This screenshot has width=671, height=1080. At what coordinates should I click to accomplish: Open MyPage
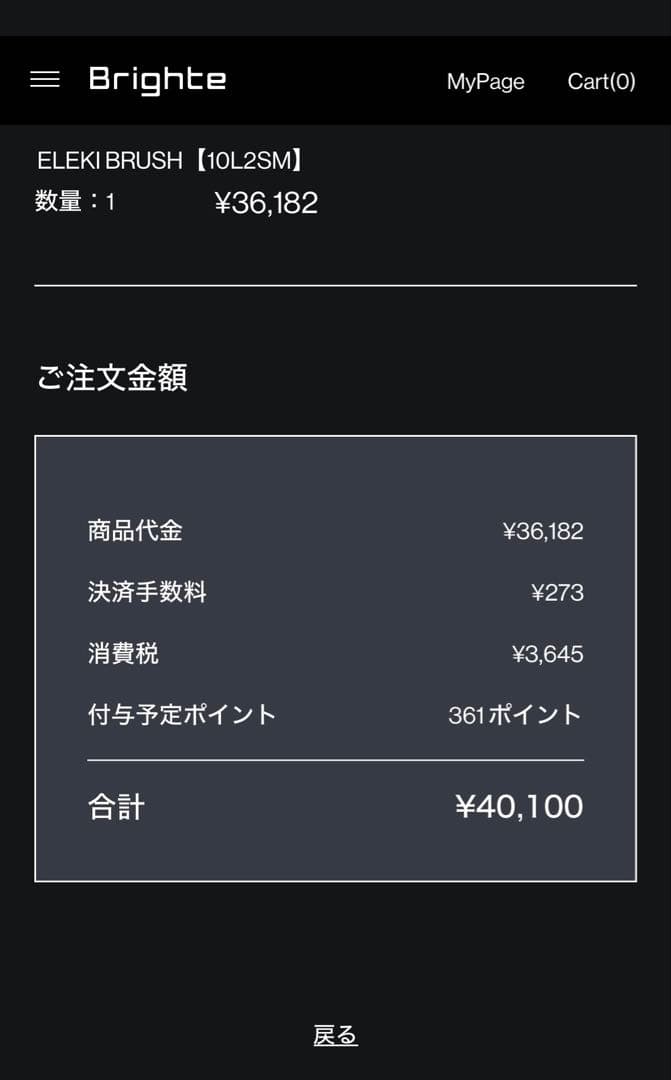pos(485,82)
